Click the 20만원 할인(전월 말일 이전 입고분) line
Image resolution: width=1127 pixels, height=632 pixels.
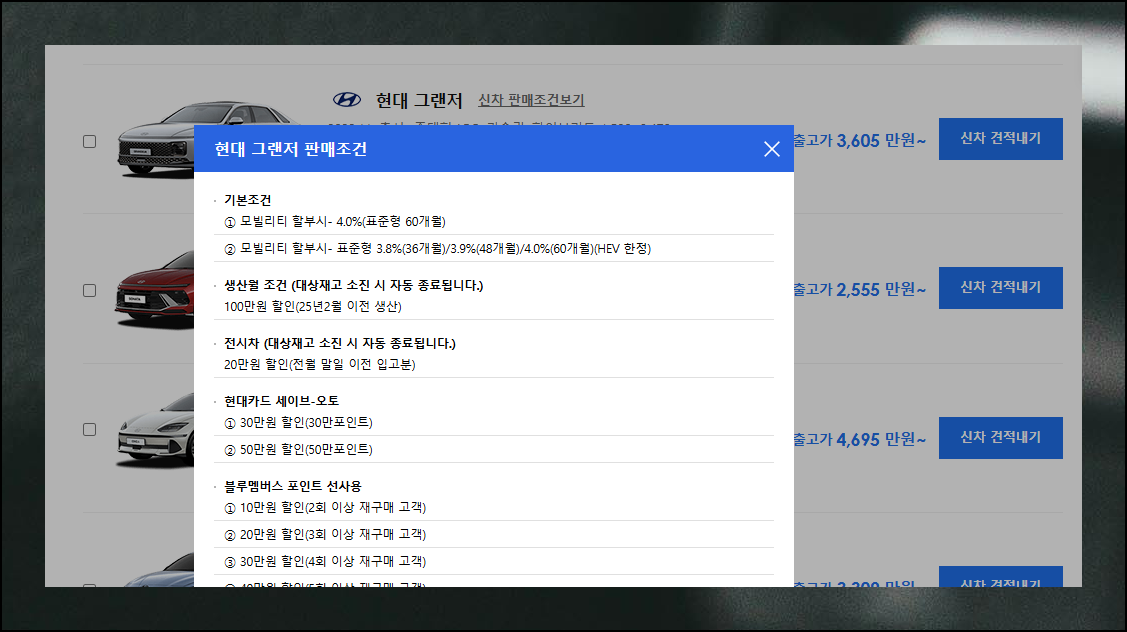pos(320,365)
